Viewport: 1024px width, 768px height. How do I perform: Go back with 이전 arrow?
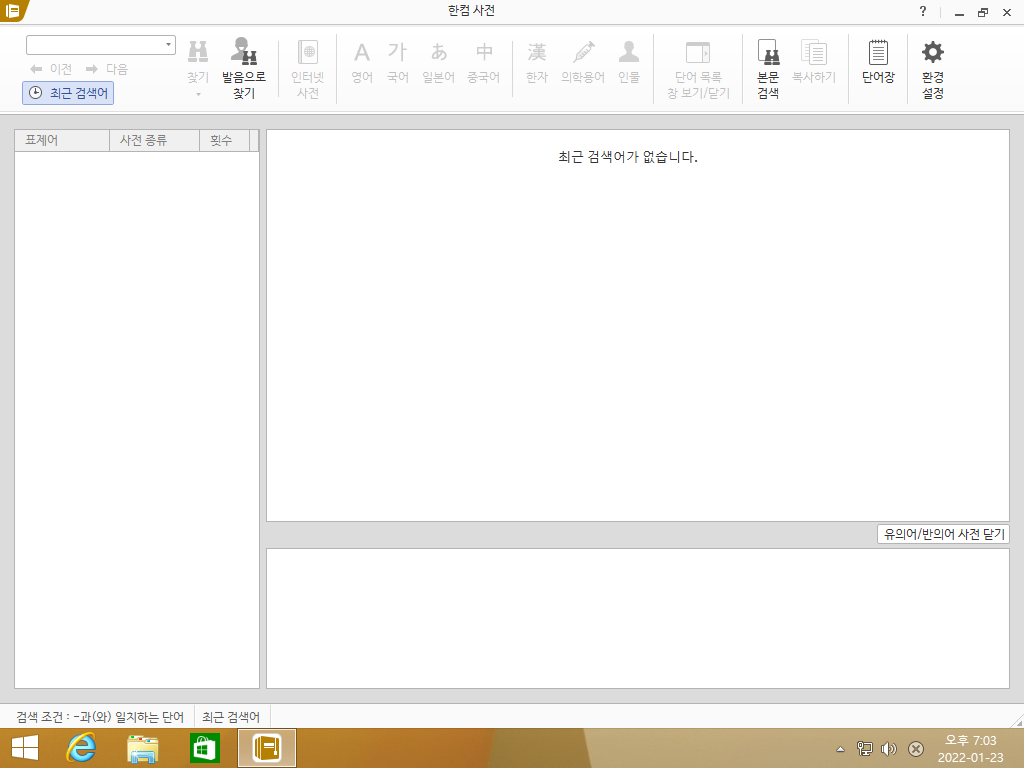[x=51, y=69]
